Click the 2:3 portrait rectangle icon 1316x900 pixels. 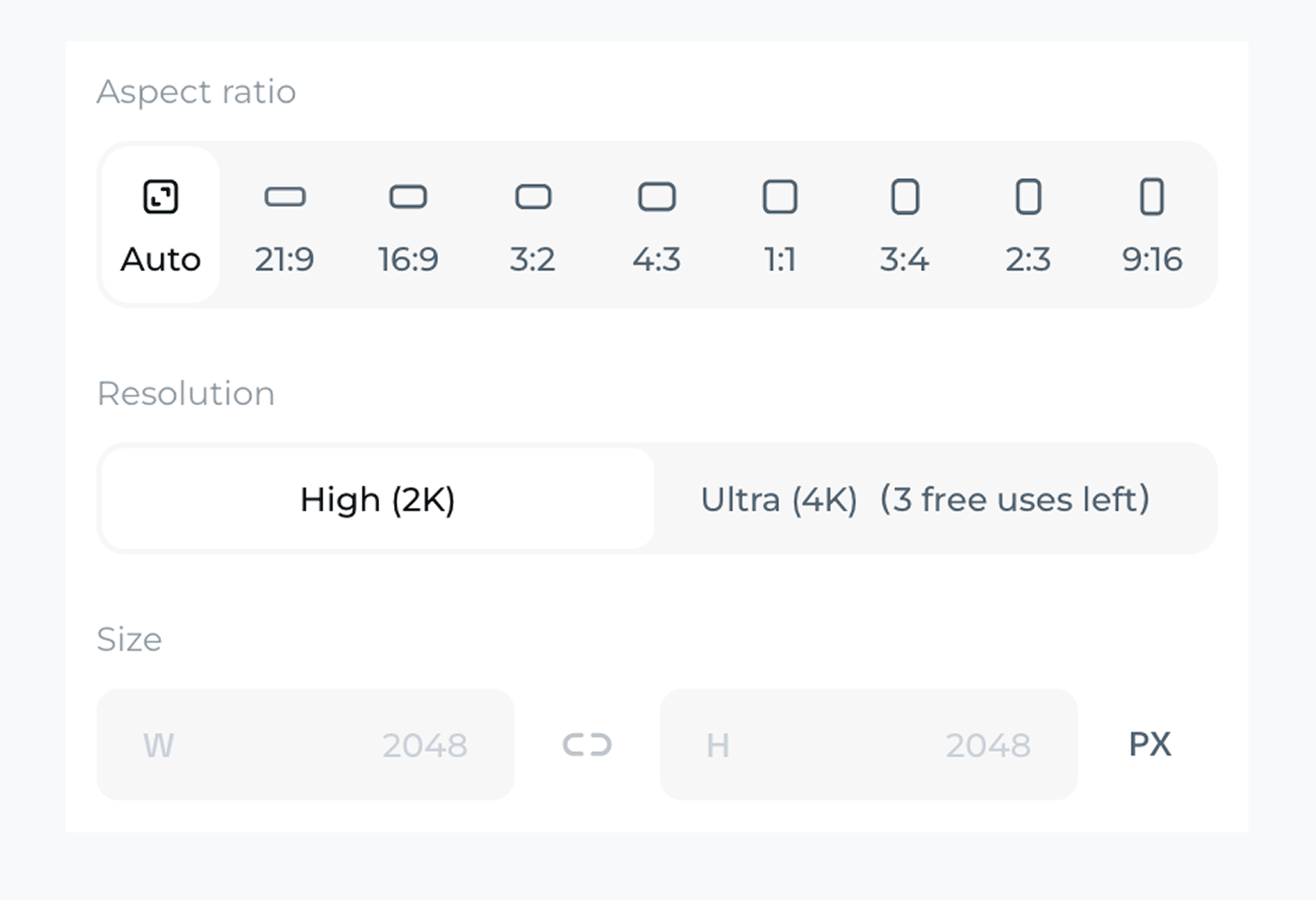point(1028,197)
